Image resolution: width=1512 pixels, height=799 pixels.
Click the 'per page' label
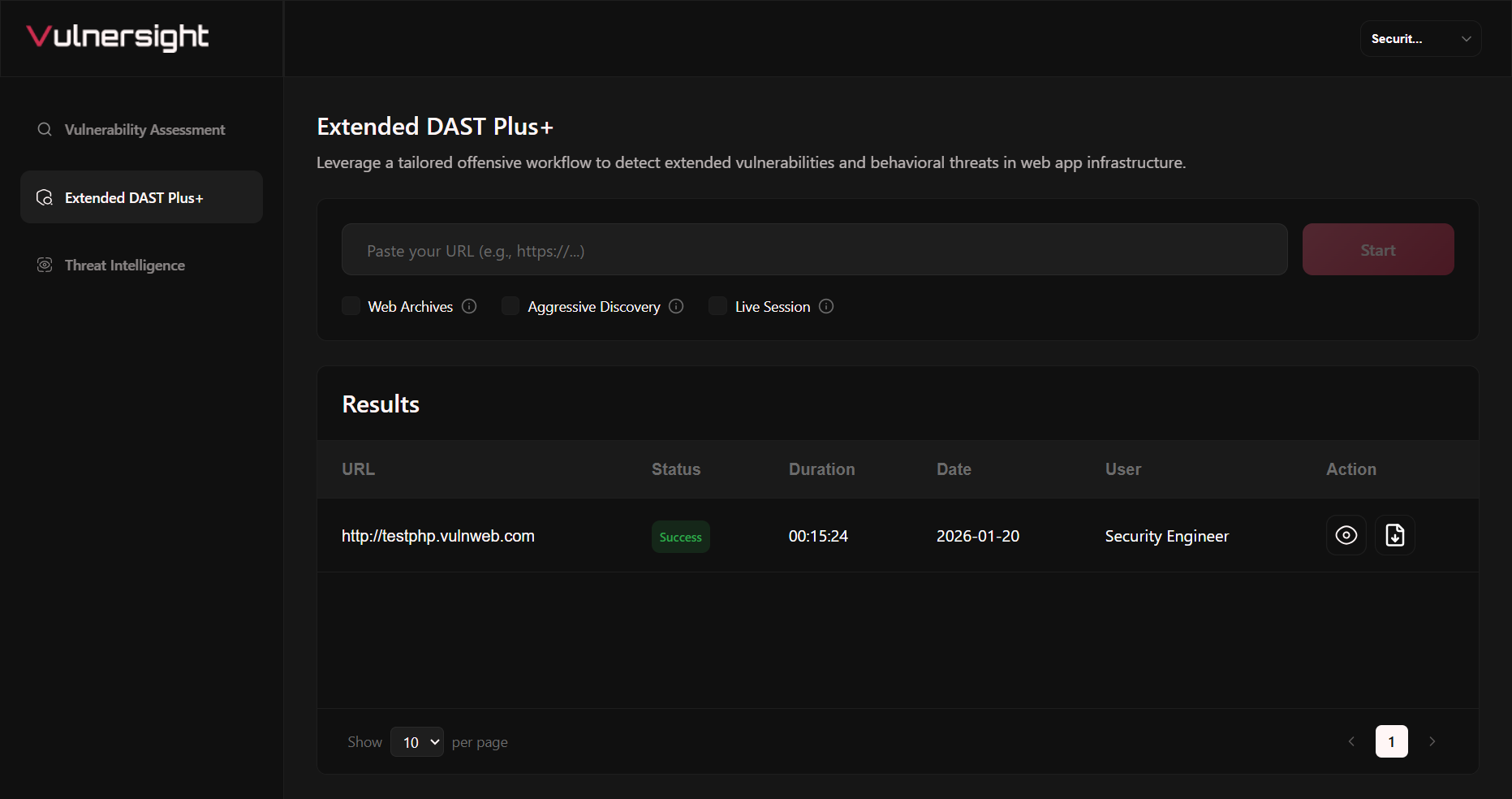point(480,742)
